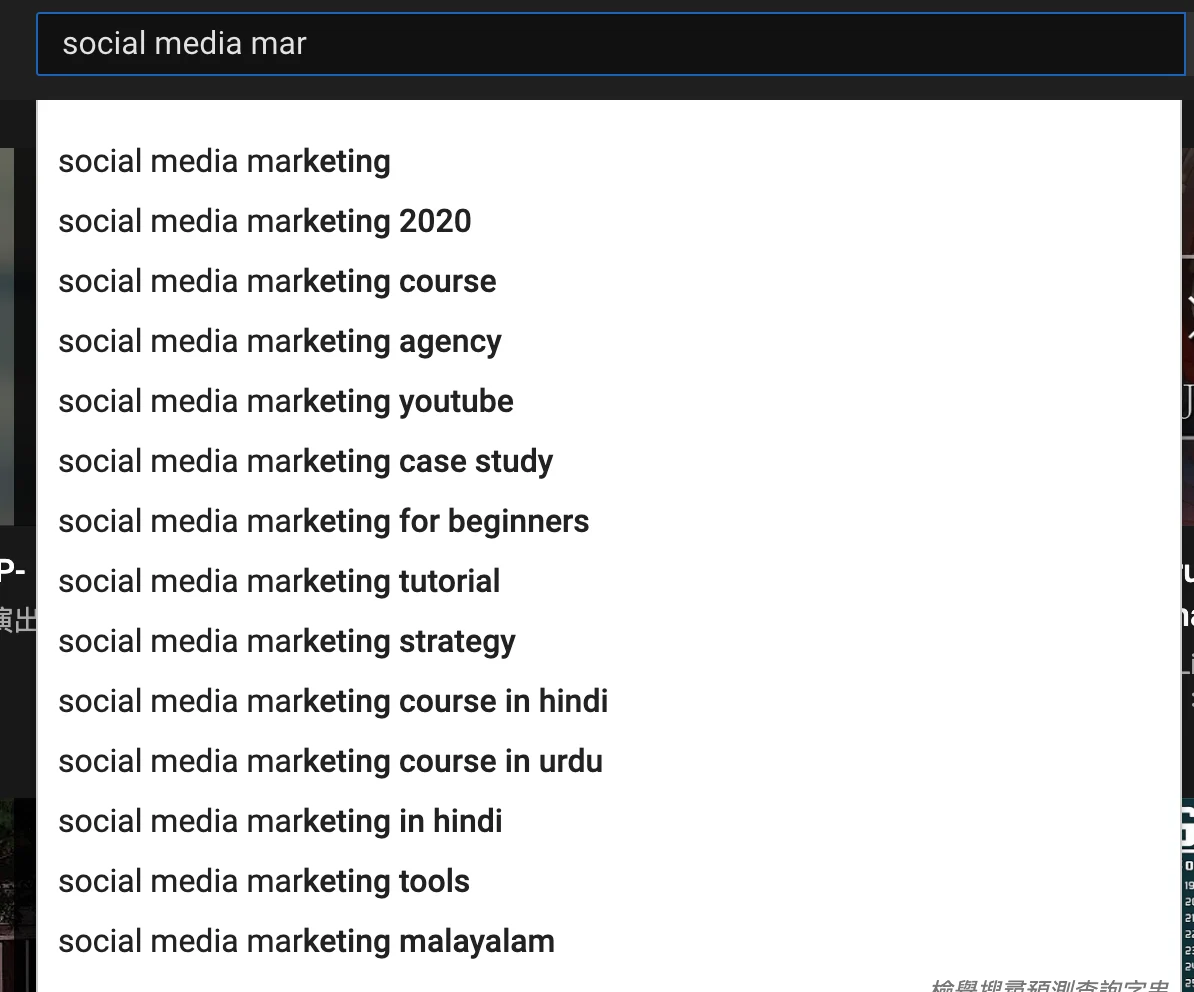Viewport: 1194px width, 992px height.
Task: Click "social media marketing for beginners"
Action: [x=324, y=521]
